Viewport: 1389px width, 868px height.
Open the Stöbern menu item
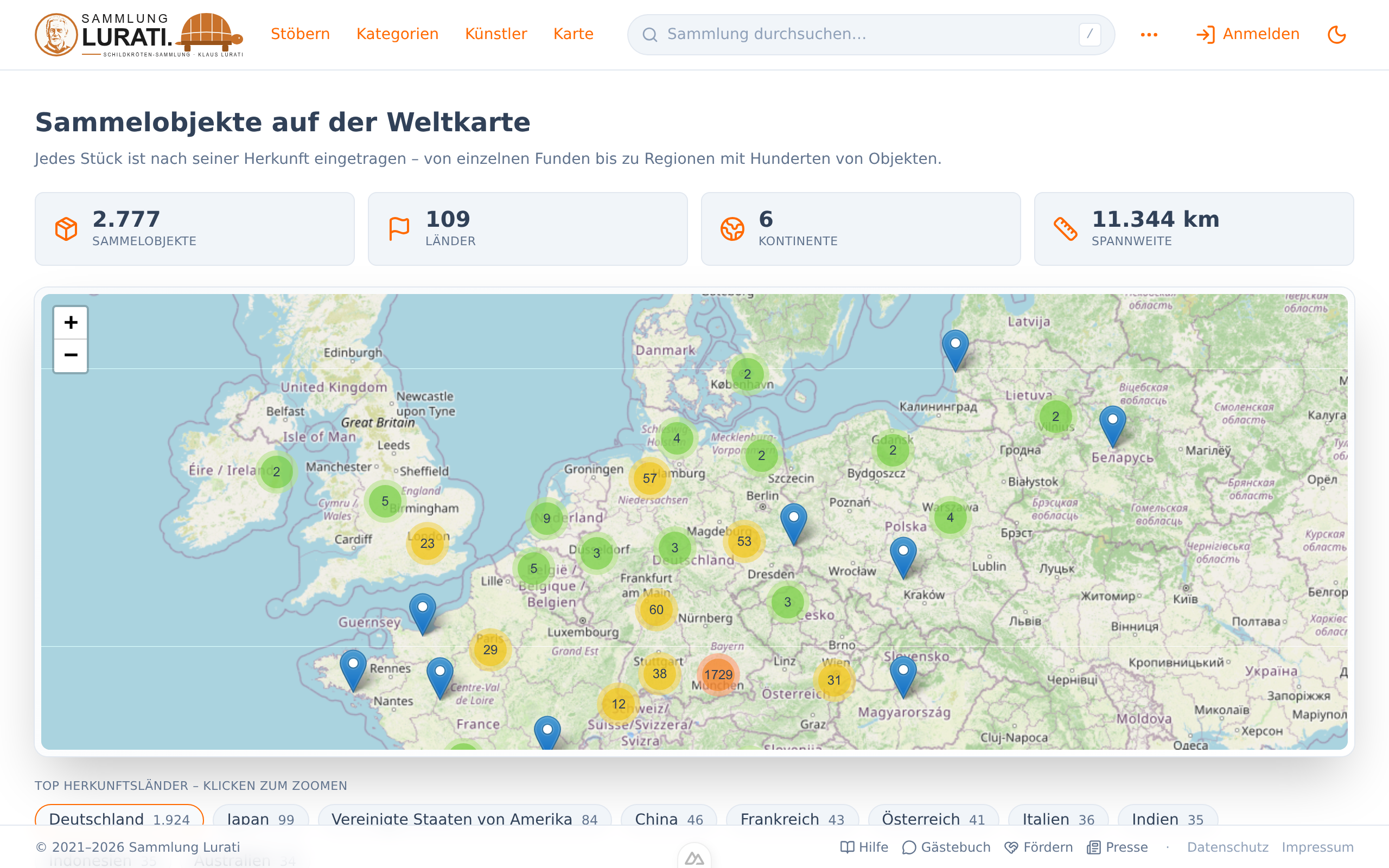pyautogui.click(x=300, y=34)
